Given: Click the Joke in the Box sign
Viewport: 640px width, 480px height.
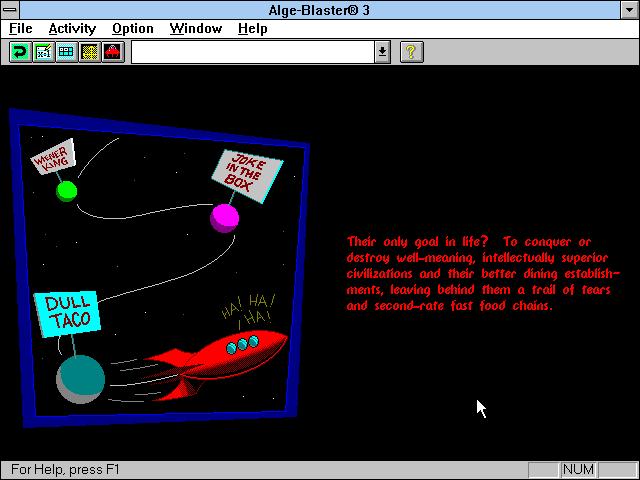Looking at the screenshot, I should [x=247, y=176].
